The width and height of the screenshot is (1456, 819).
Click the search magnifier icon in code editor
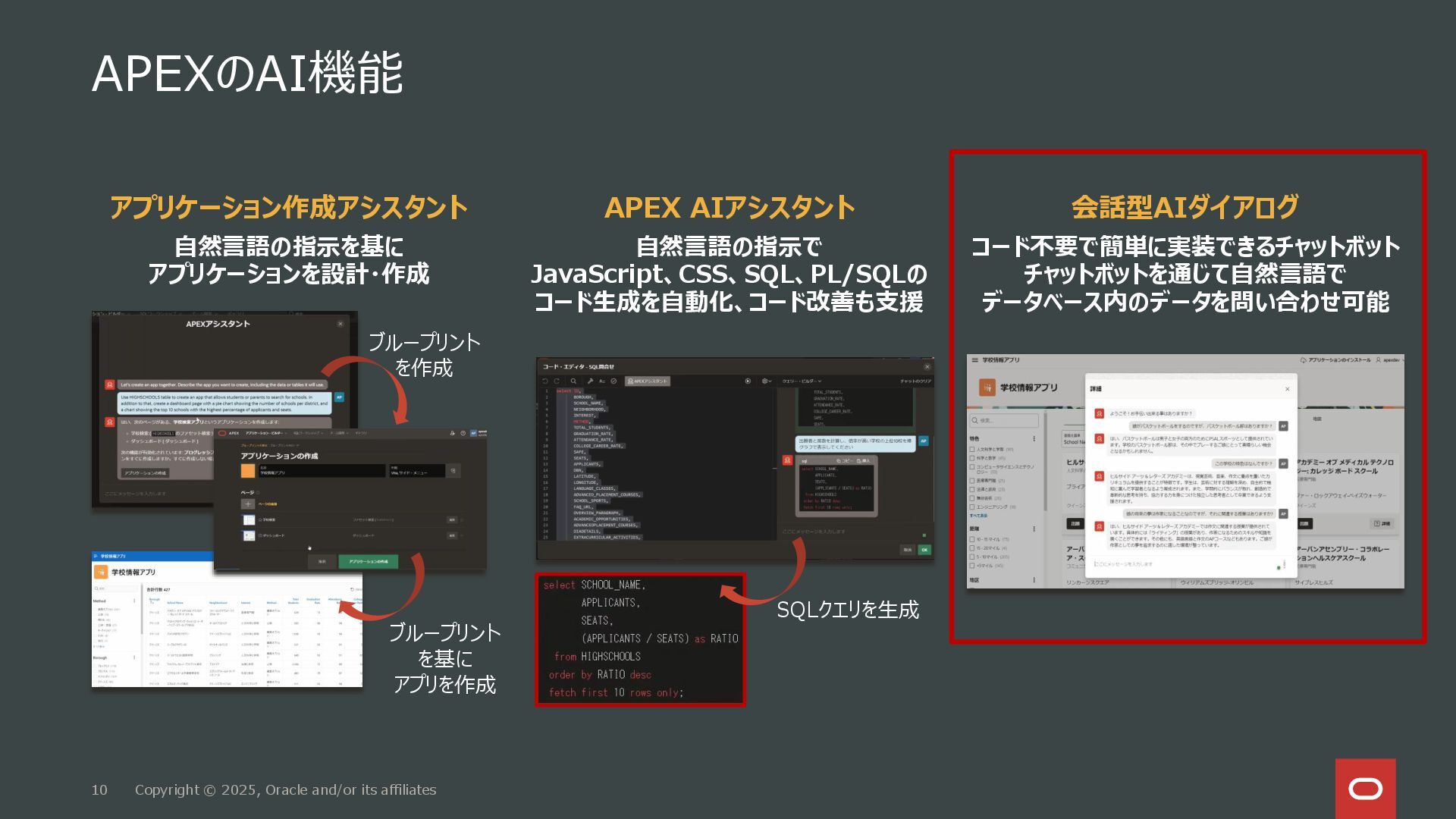[573, 381]
